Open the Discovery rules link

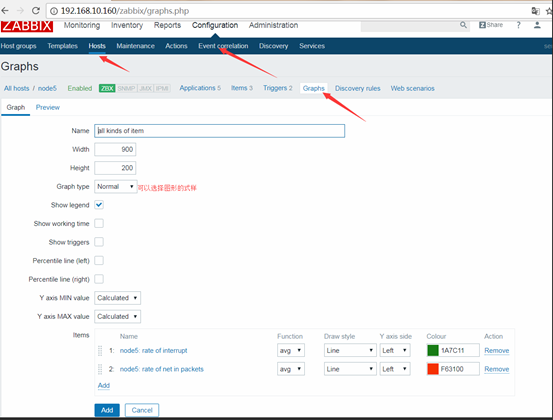click(358, 89)
